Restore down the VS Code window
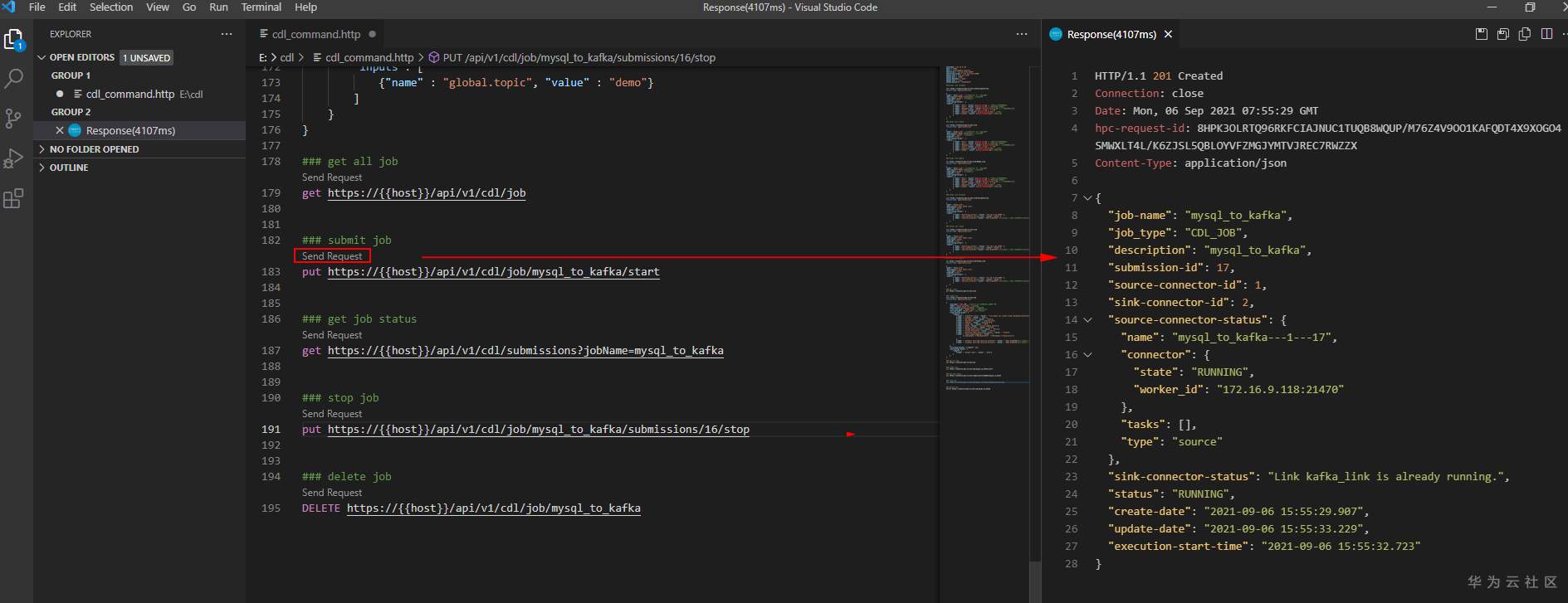The width and height of the screenshot is (1568, 603). [x=1530, y=7]
